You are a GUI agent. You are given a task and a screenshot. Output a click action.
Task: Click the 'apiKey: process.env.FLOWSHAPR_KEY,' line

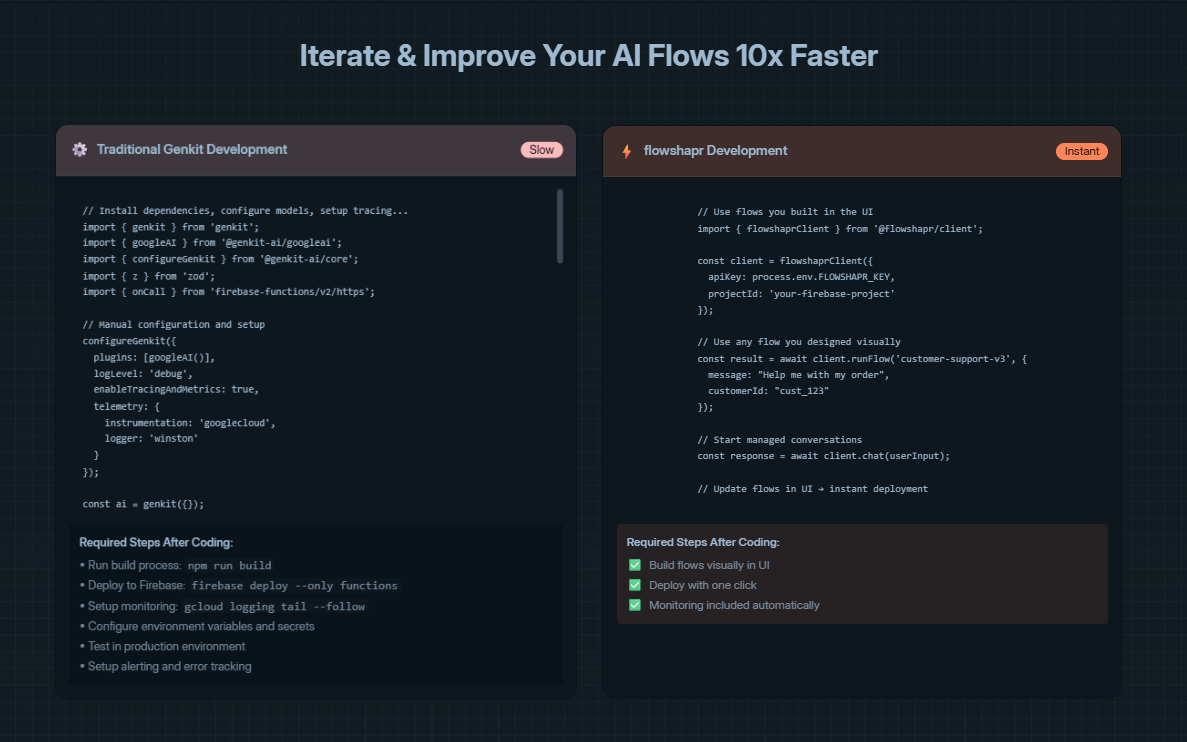pos(802,277)
